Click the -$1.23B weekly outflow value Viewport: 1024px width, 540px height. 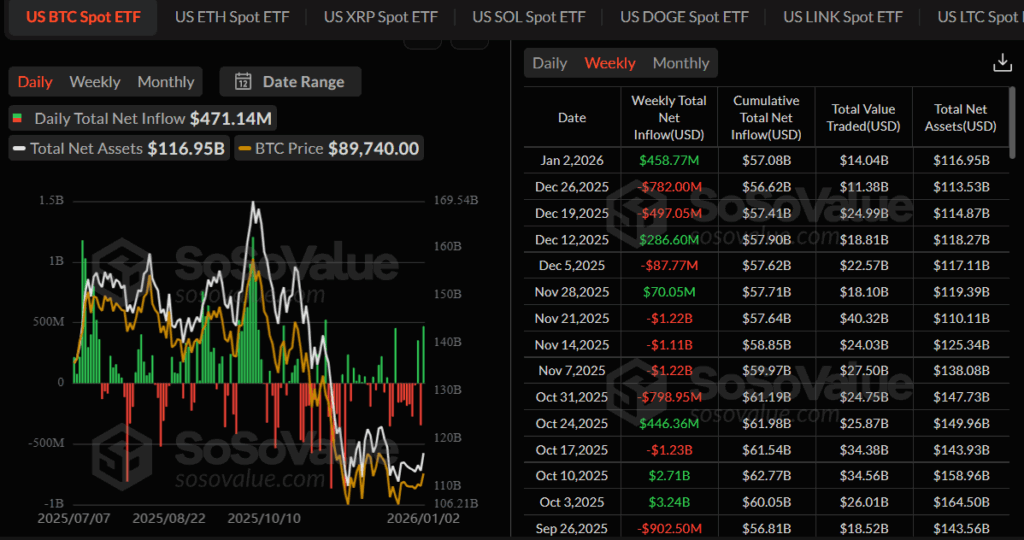tap(669, 450)
